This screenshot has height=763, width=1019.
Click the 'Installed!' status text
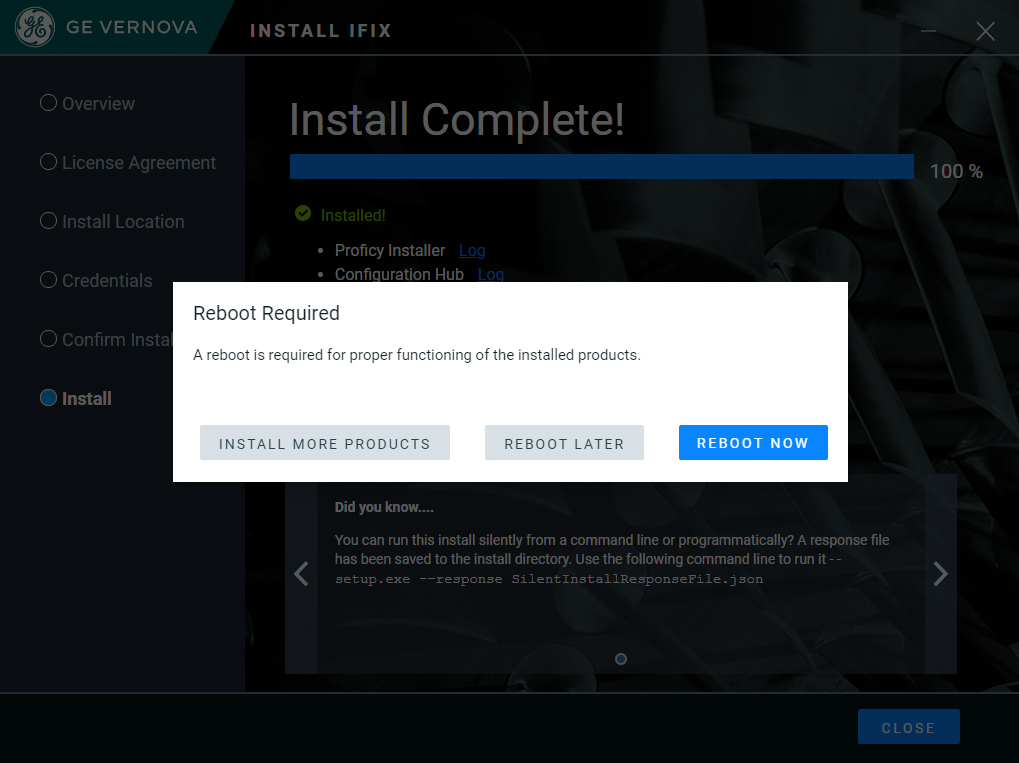353,215
